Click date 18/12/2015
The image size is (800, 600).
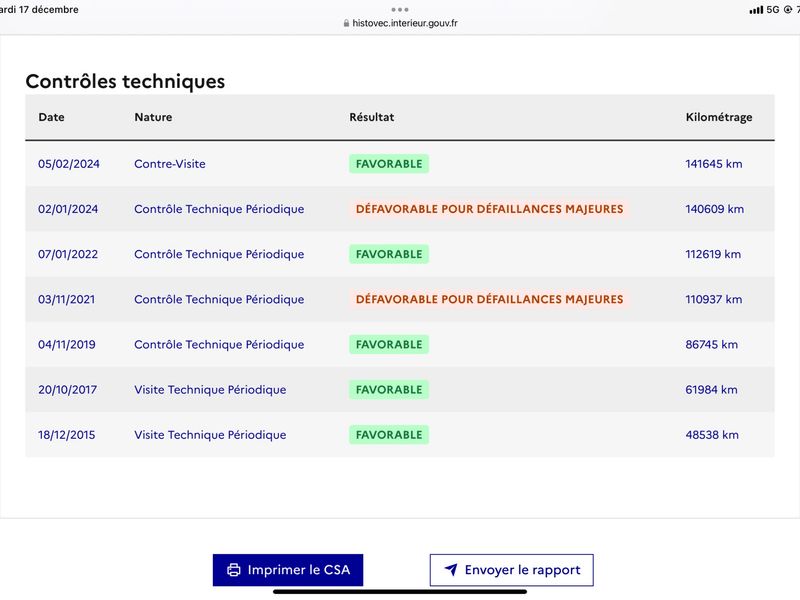[x=66, y=435]
